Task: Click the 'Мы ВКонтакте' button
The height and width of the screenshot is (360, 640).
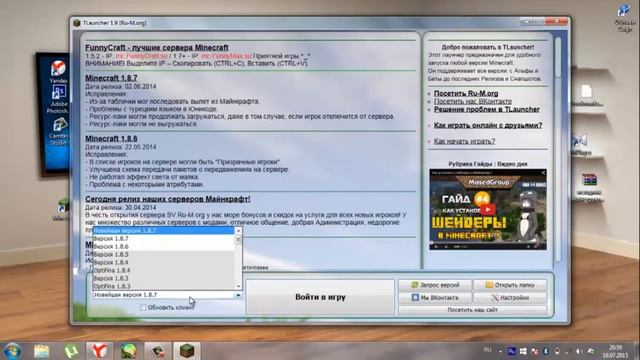Action: 435,298
